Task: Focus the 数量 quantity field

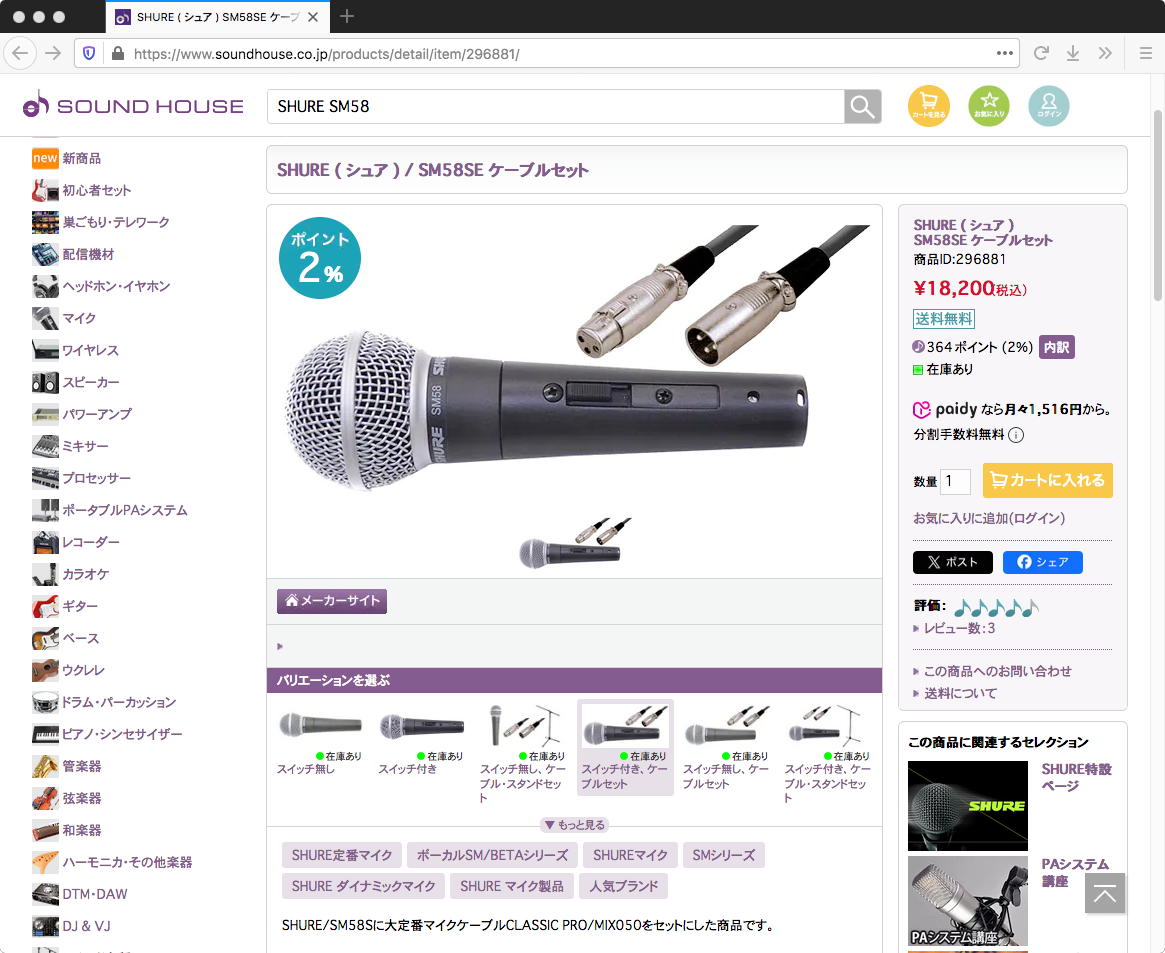Action: pyautogui.click(x=955, y=481)
